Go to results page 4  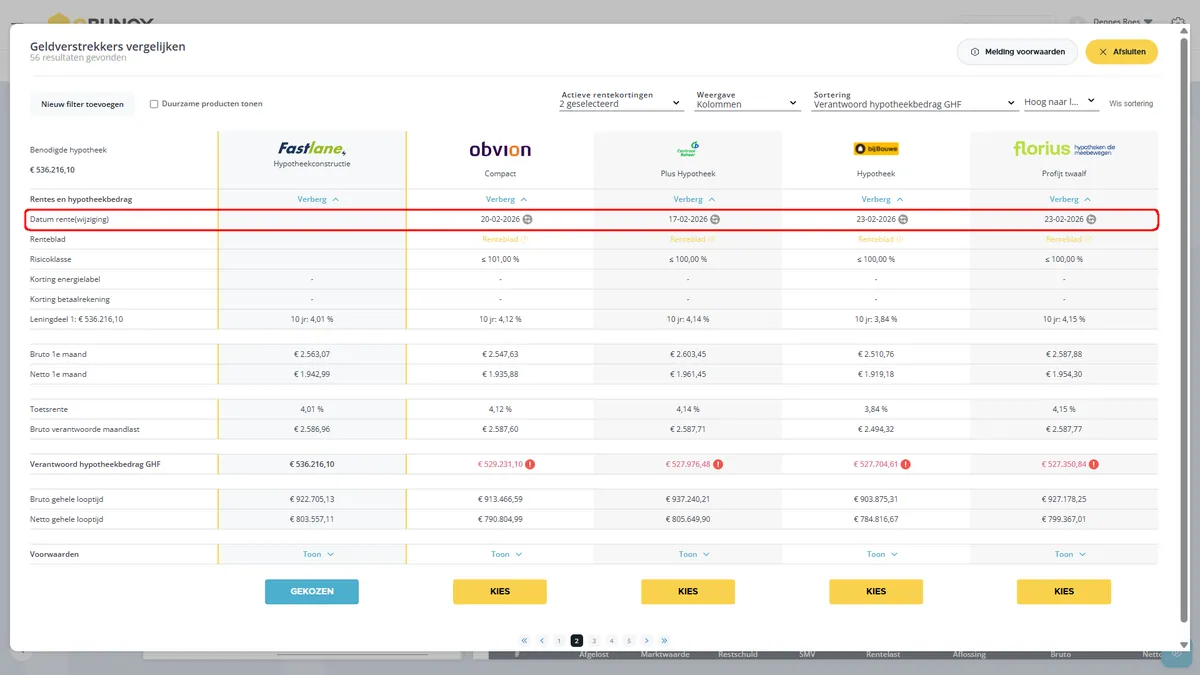pyautogui.click(x=612, y=641)
